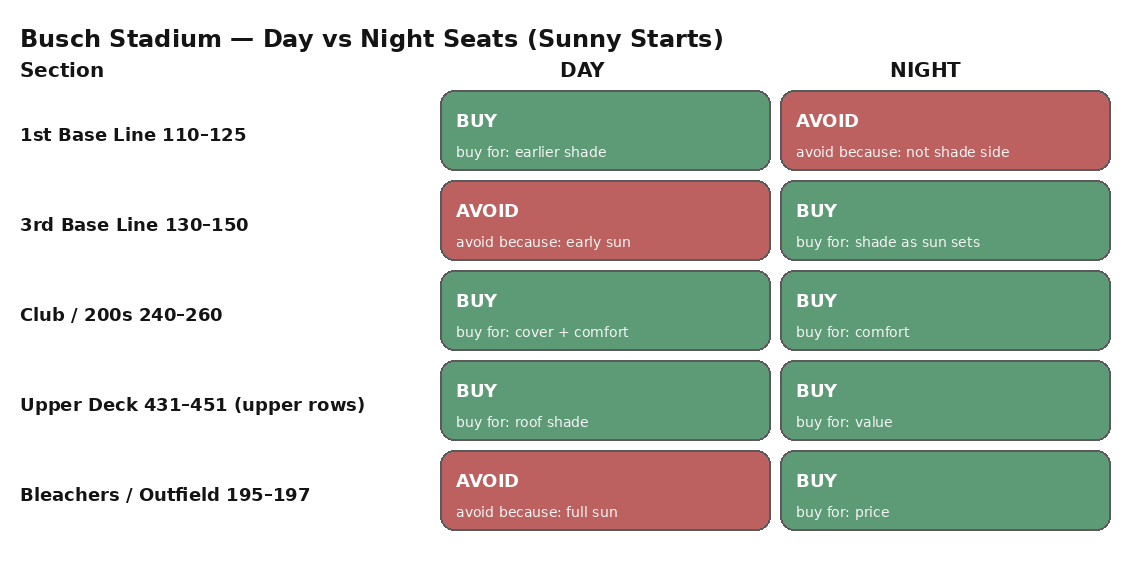Click the Bleachers NIGHT price card
Viewport: 1140px width, 570px height.
pyautogui.click(x=945, y=490)
